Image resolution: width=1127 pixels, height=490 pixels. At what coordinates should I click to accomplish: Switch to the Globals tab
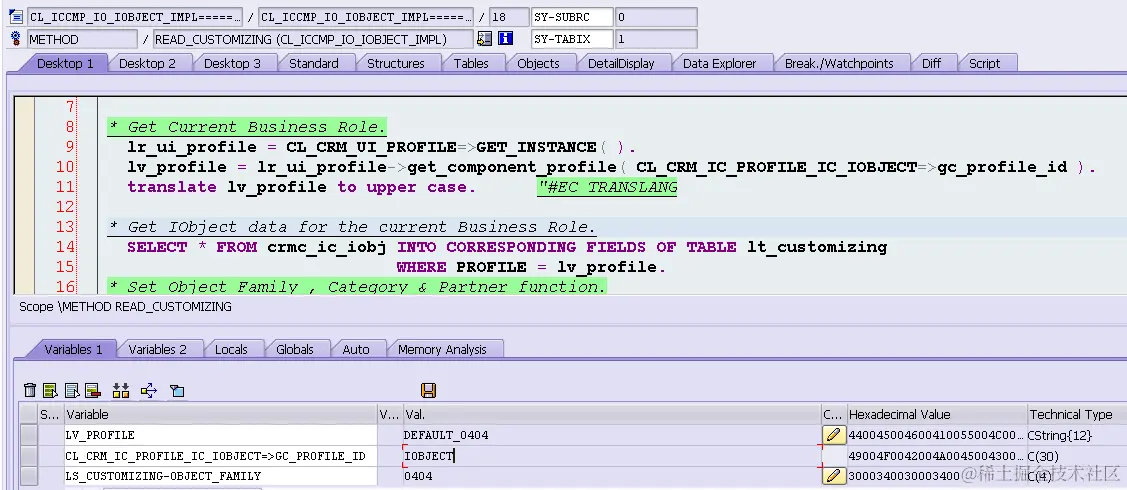pyautogui.click(x=295, y=349)
